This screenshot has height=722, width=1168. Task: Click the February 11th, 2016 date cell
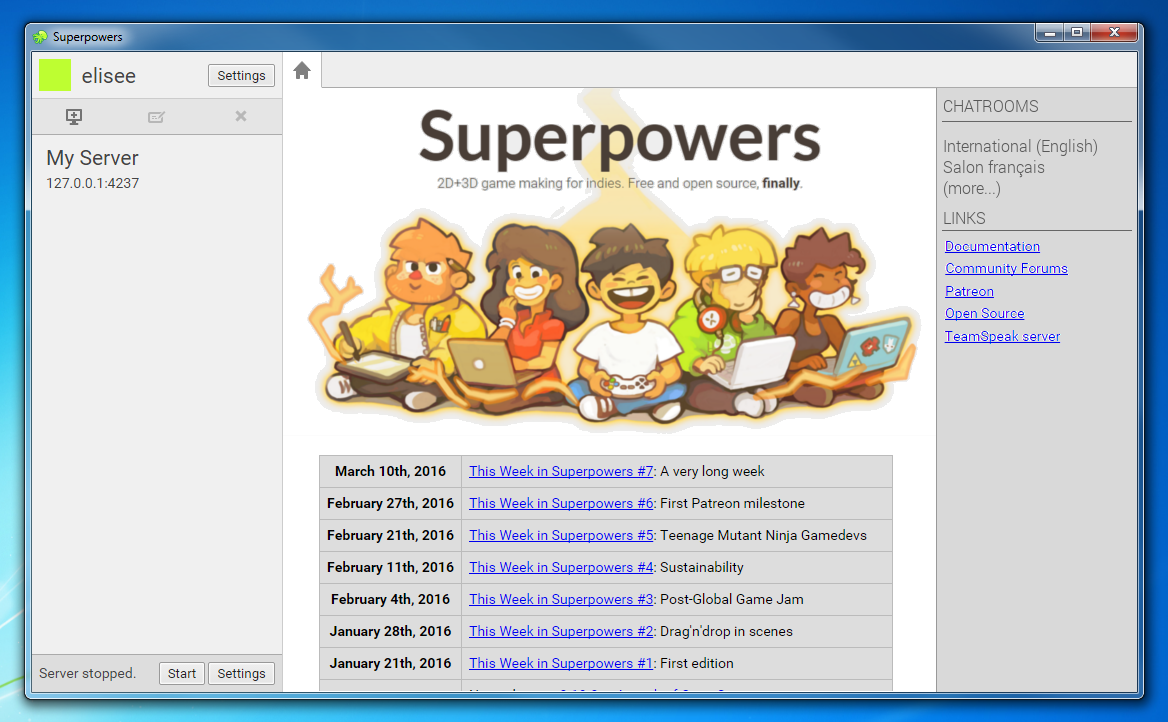pos(390,568)
